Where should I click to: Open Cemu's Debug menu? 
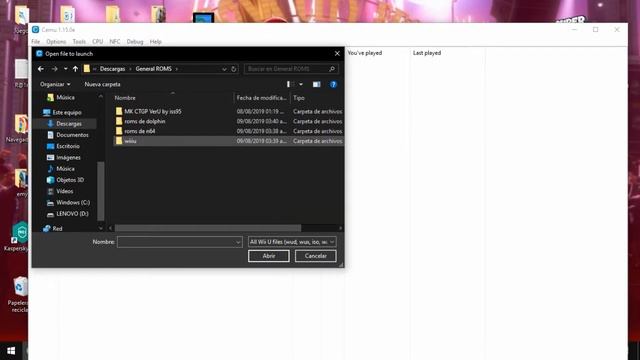[x=135, y=42]
